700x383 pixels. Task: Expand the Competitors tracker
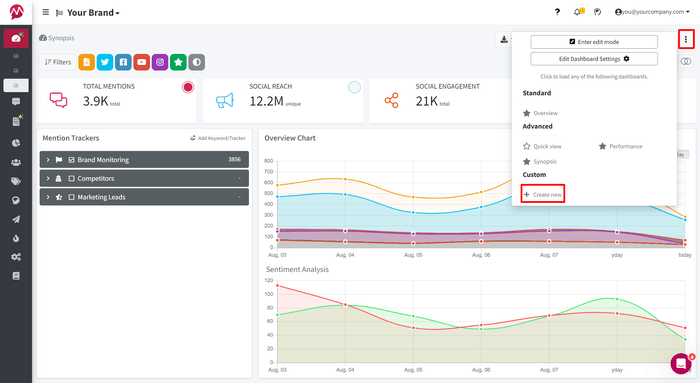[x=48, y=178]
